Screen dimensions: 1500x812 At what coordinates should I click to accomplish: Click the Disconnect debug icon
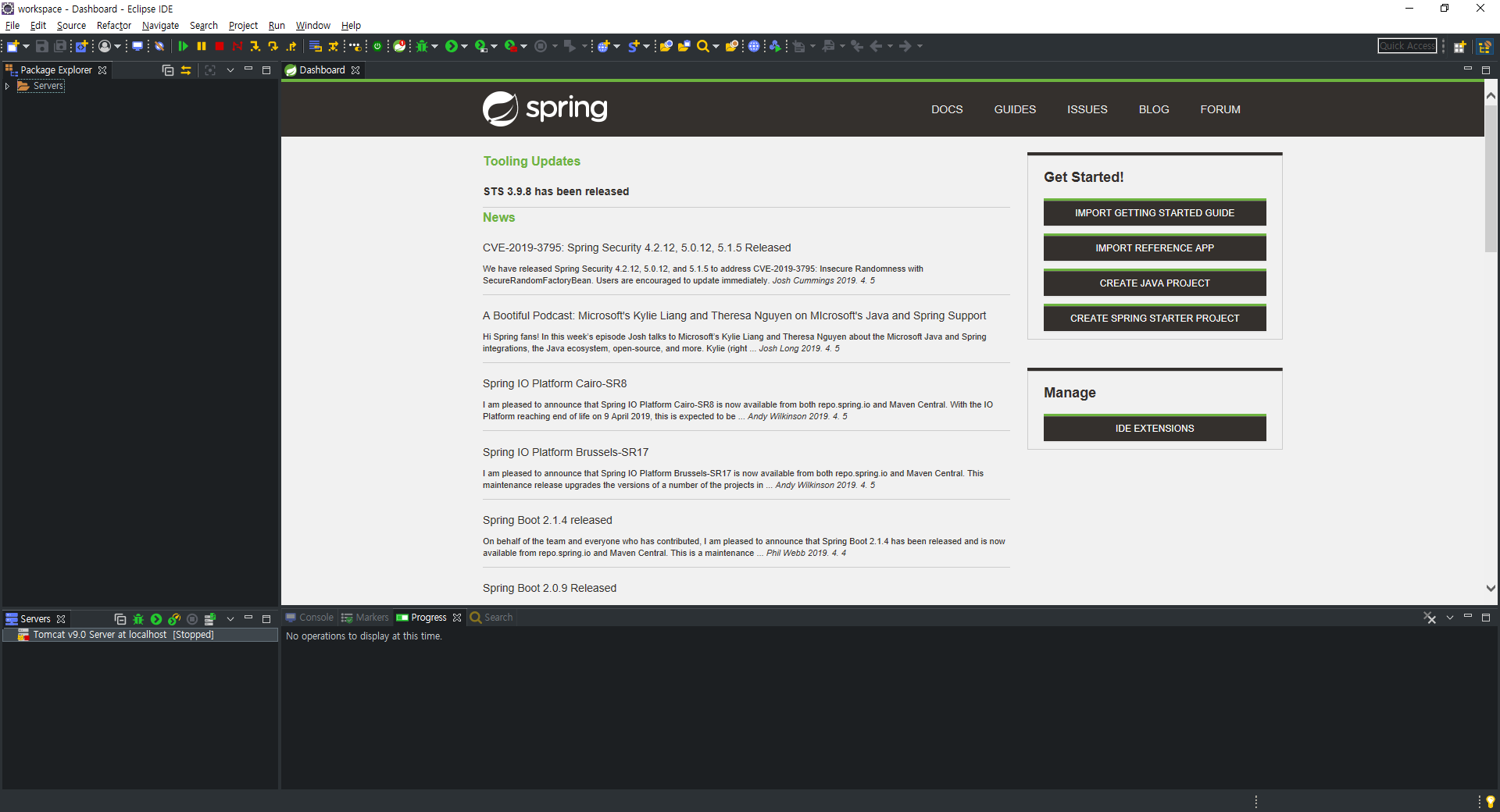pyautogui.click(x=237, y=46)
